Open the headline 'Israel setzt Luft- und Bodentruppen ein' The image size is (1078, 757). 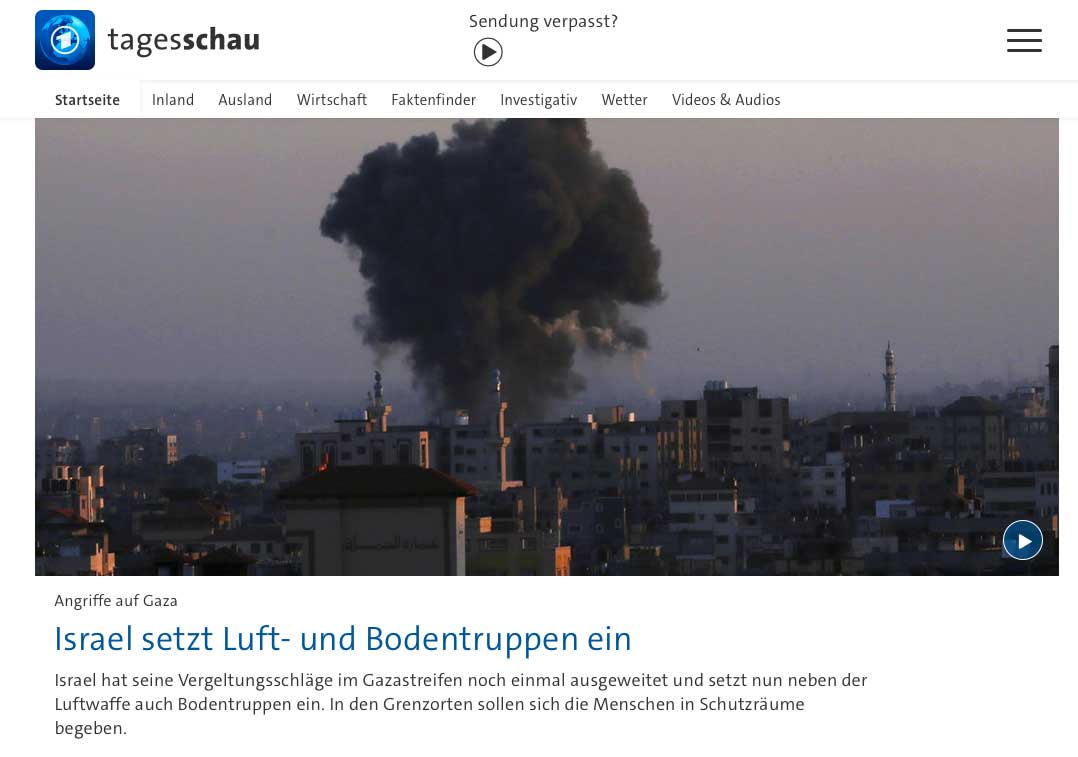[x=342, y=639]
